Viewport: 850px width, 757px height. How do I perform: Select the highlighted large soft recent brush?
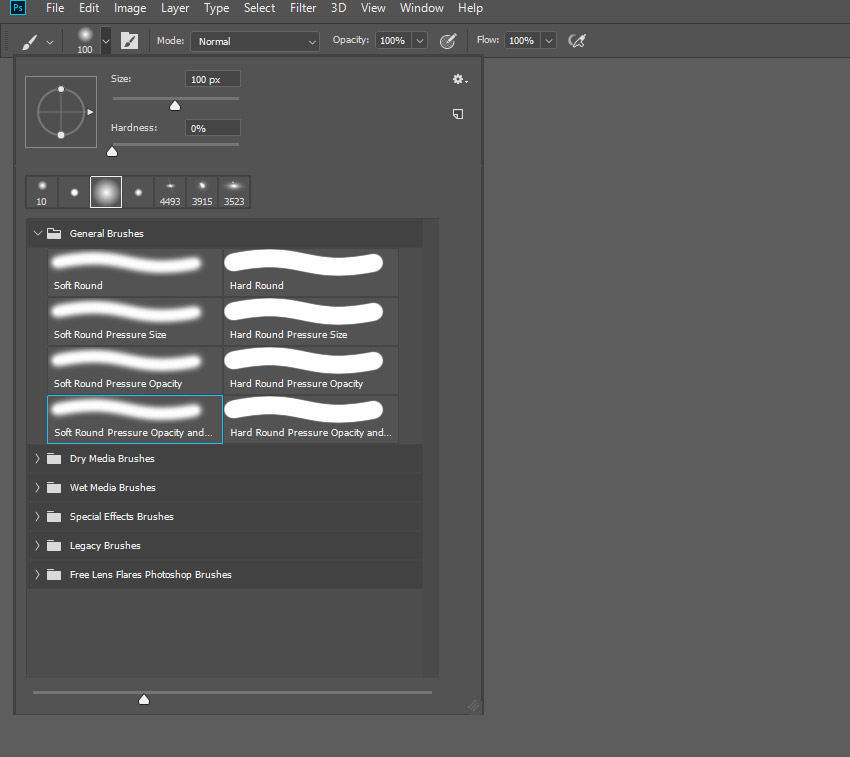(106, 192)
